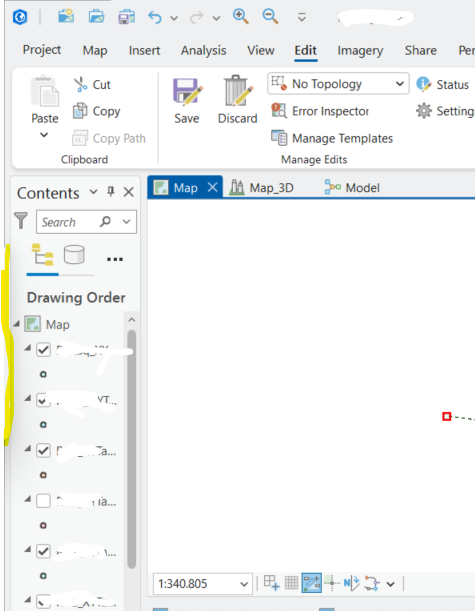Switch to the Model view tab
475x611 pixels.
352,188
